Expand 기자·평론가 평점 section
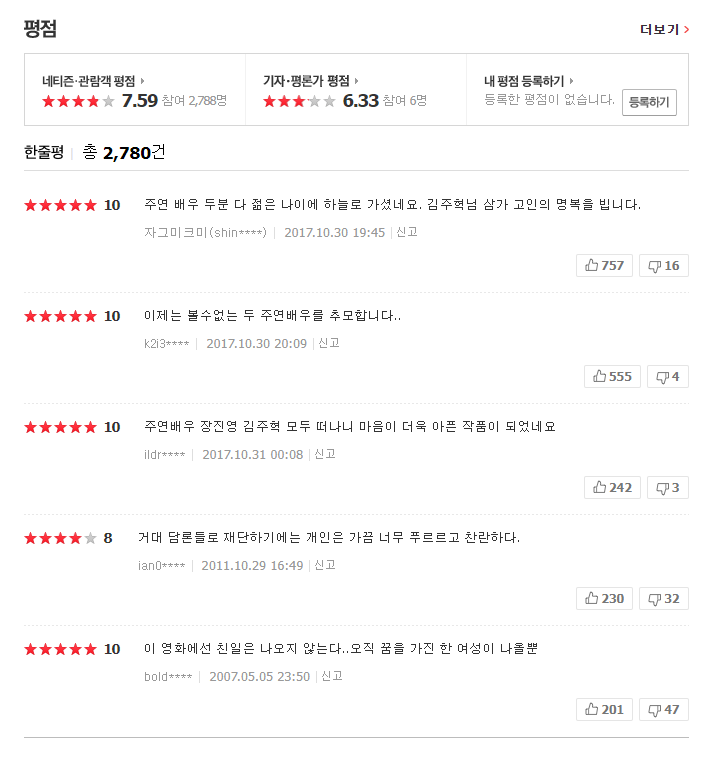This screenshot has height=759, width=718. point(311,81)
